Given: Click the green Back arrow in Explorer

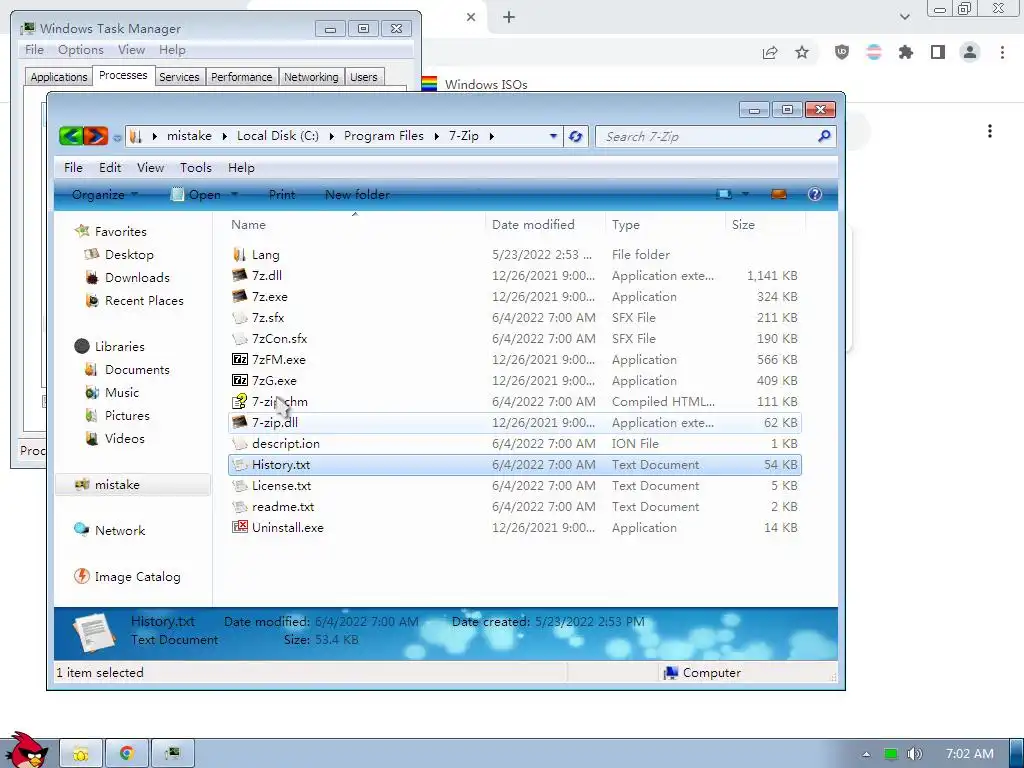Looking at the screenshot, I should 71,136.
